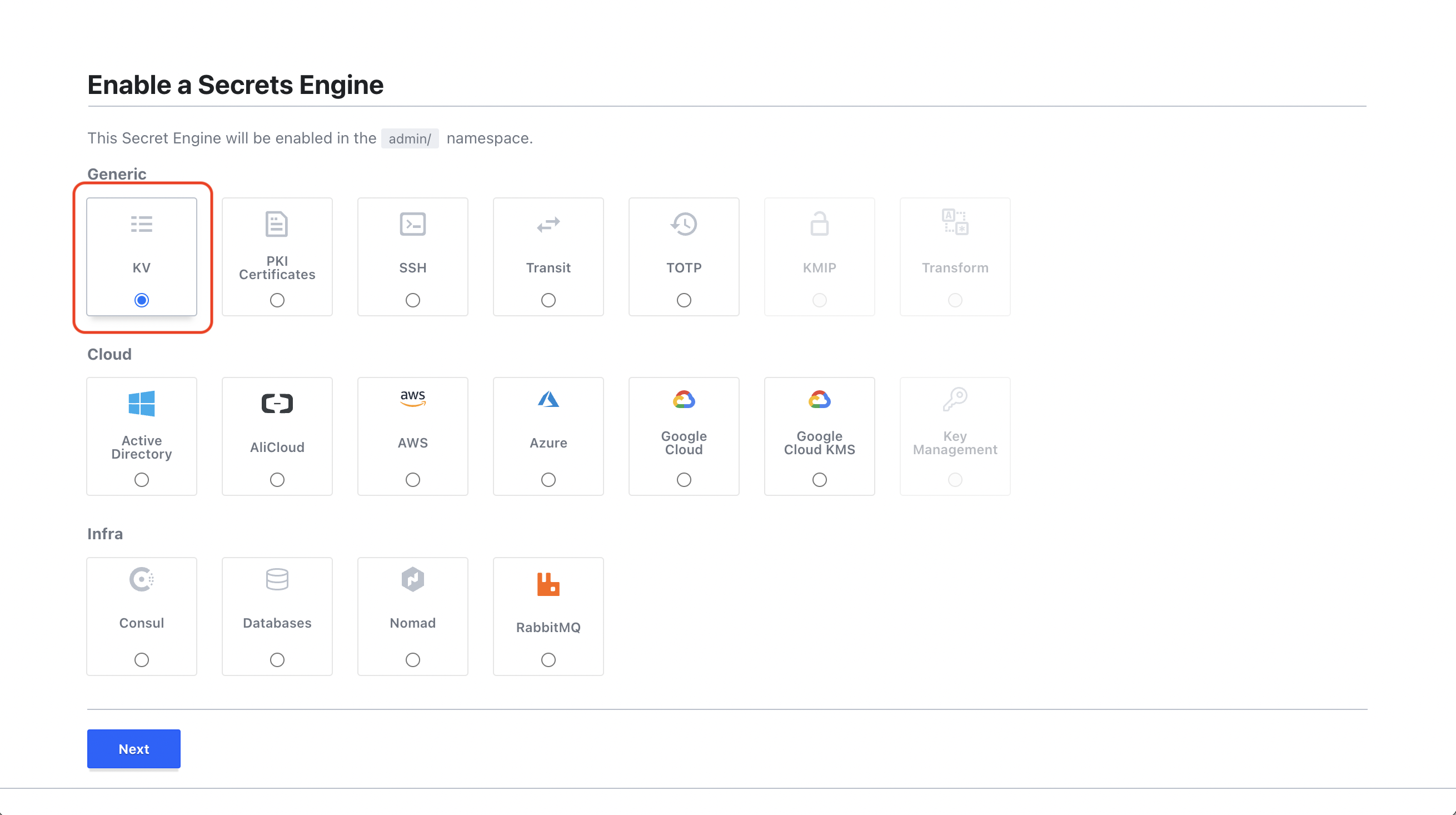Viewport: 1456px width, 815px height.
Task: Select the Databases radio button
Action: point(277,660)
